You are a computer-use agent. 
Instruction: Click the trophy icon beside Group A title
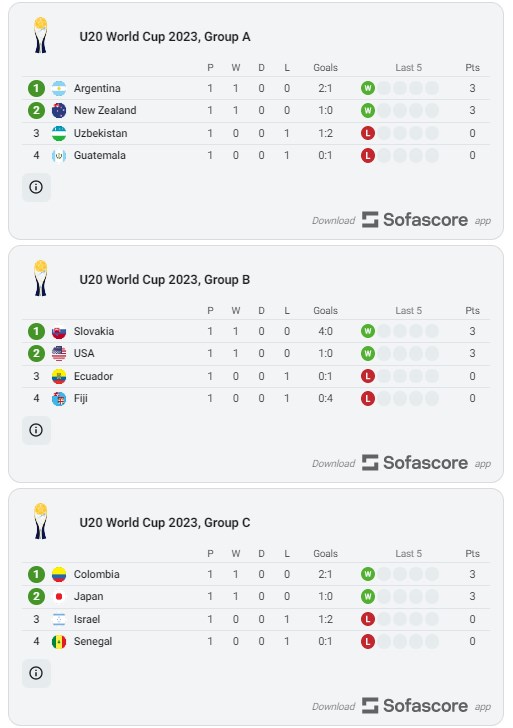click(41, 35)
